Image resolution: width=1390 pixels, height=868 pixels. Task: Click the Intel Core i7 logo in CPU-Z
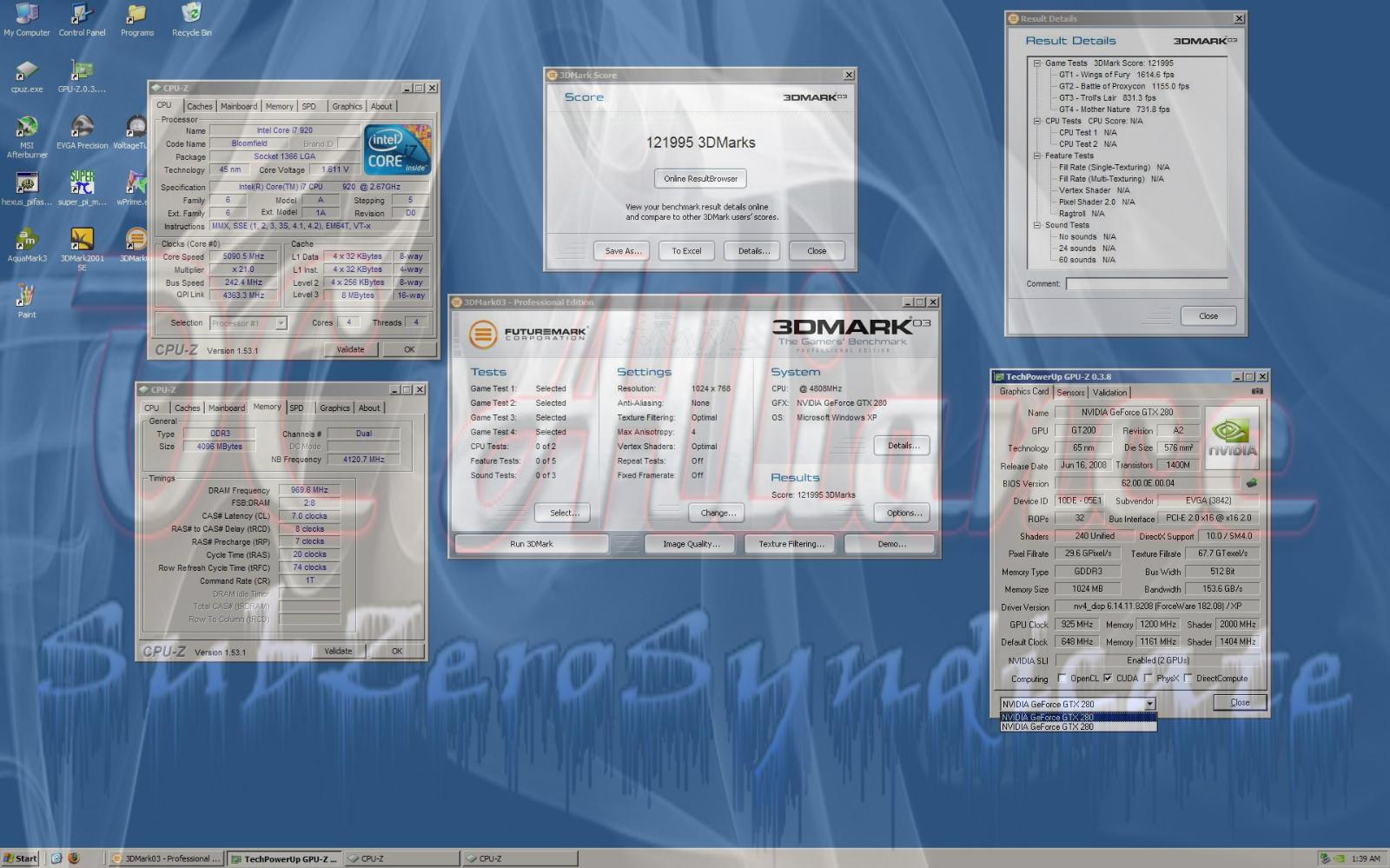398,149
